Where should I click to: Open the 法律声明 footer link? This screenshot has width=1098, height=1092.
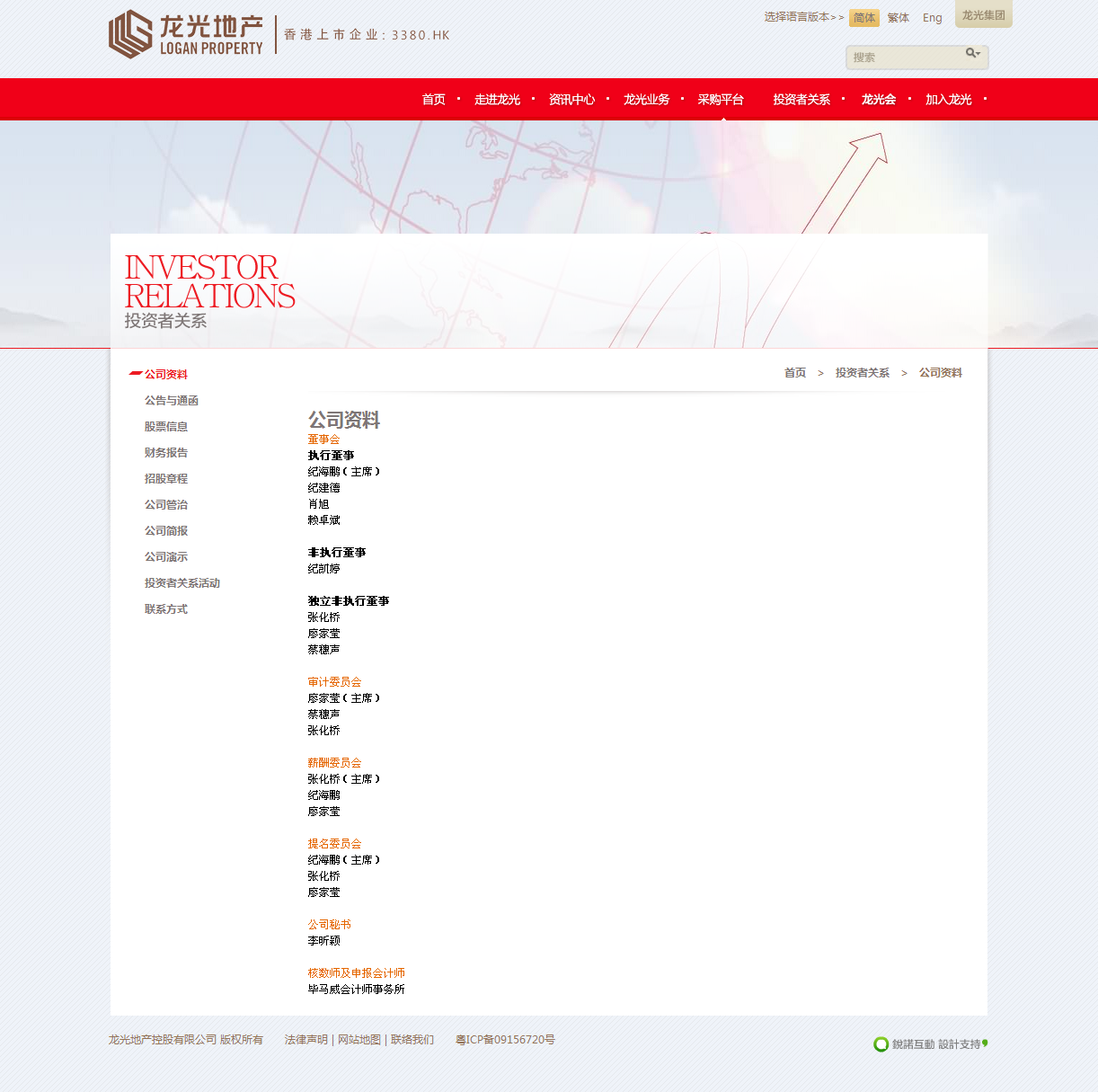[306, 1040]
